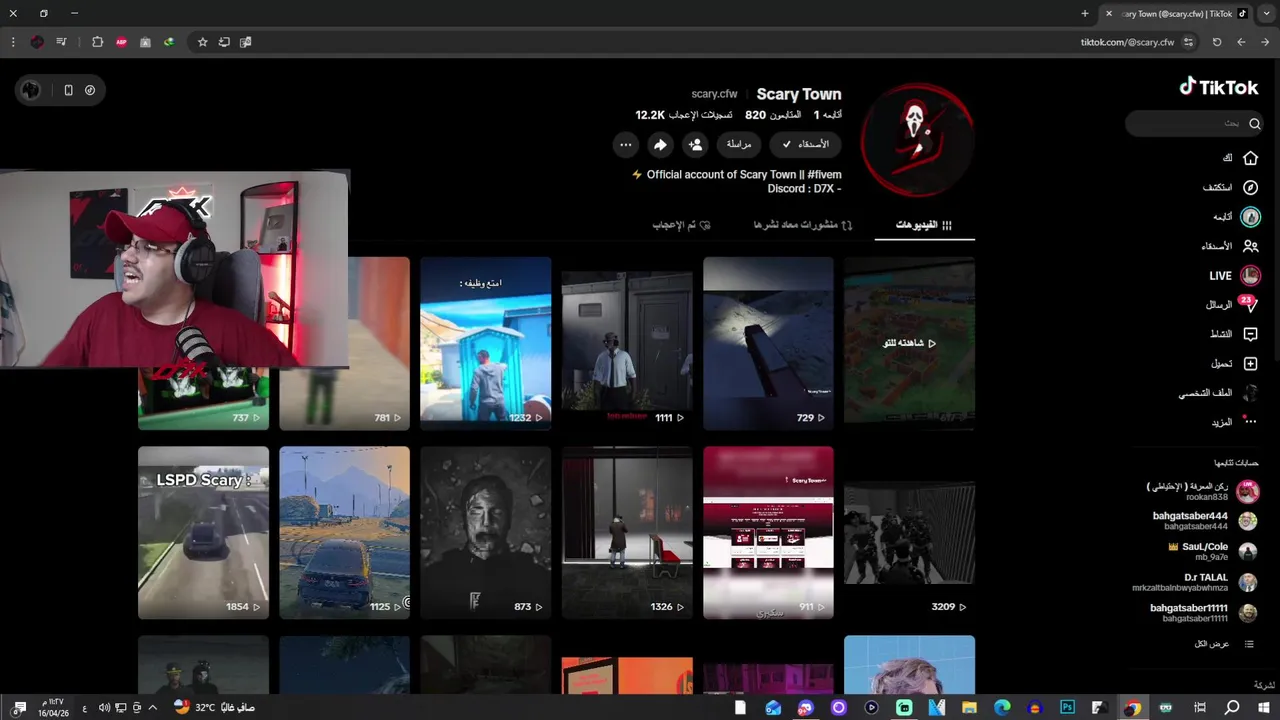
Task: Reload the page in the browser
Action: 1217,42
